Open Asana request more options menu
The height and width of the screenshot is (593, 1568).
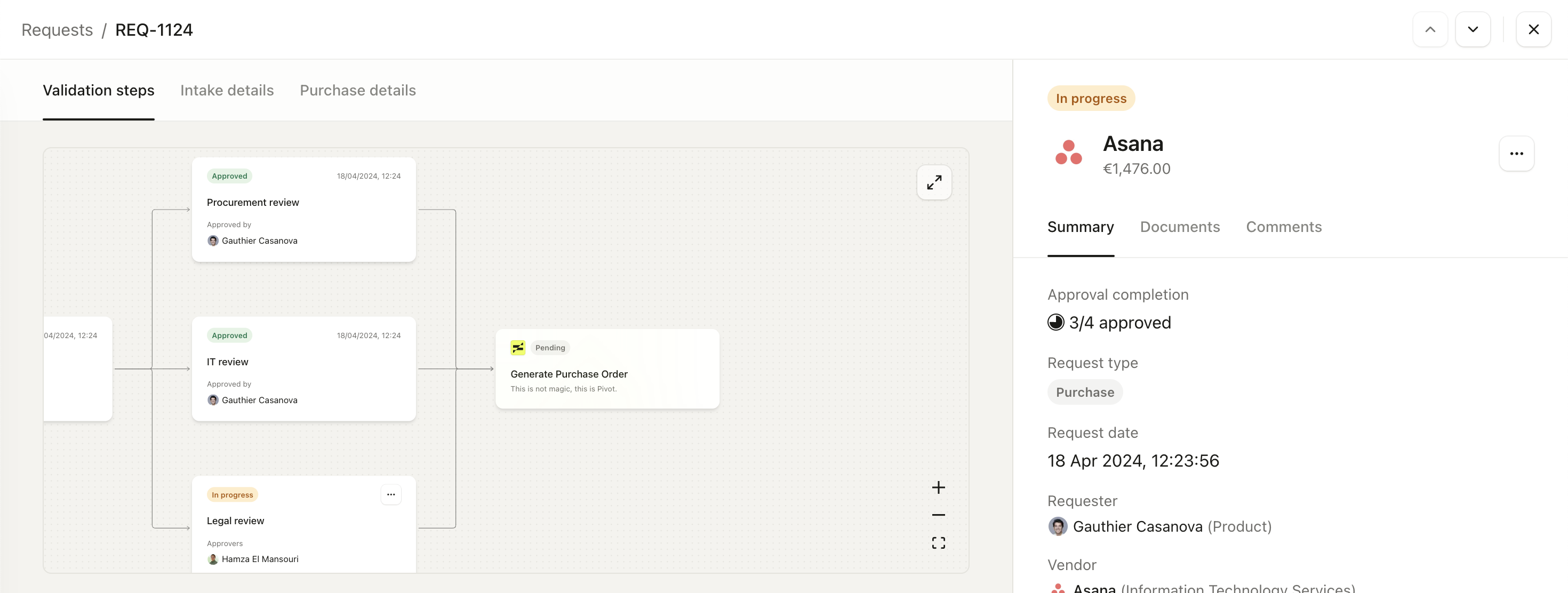1516,154
